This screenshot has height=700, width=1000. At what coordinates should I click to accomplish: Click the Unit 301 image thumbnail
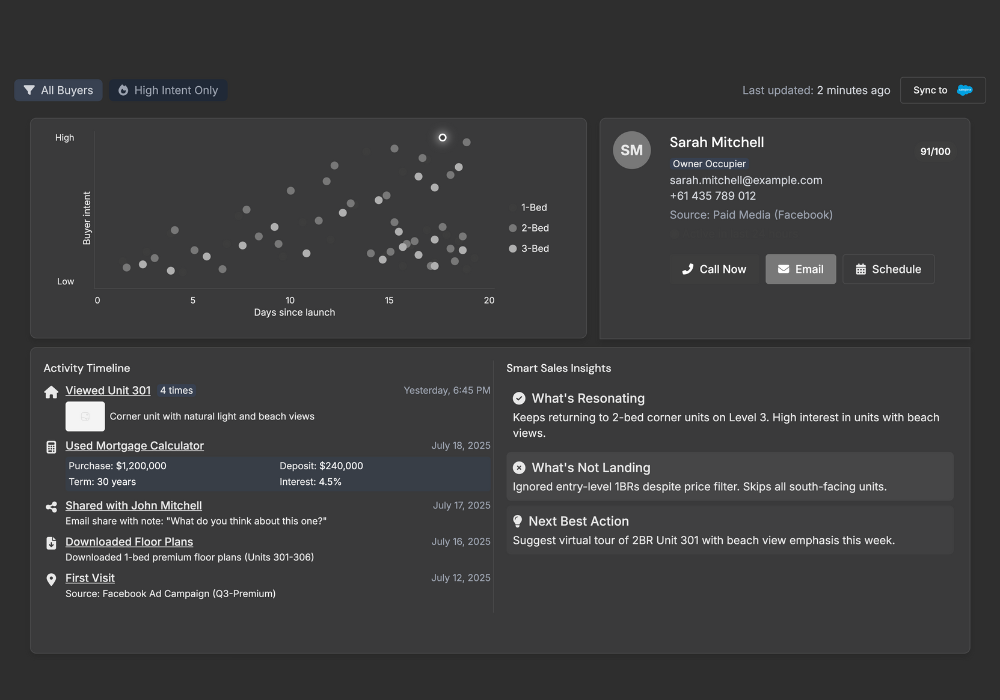[85, 416]
